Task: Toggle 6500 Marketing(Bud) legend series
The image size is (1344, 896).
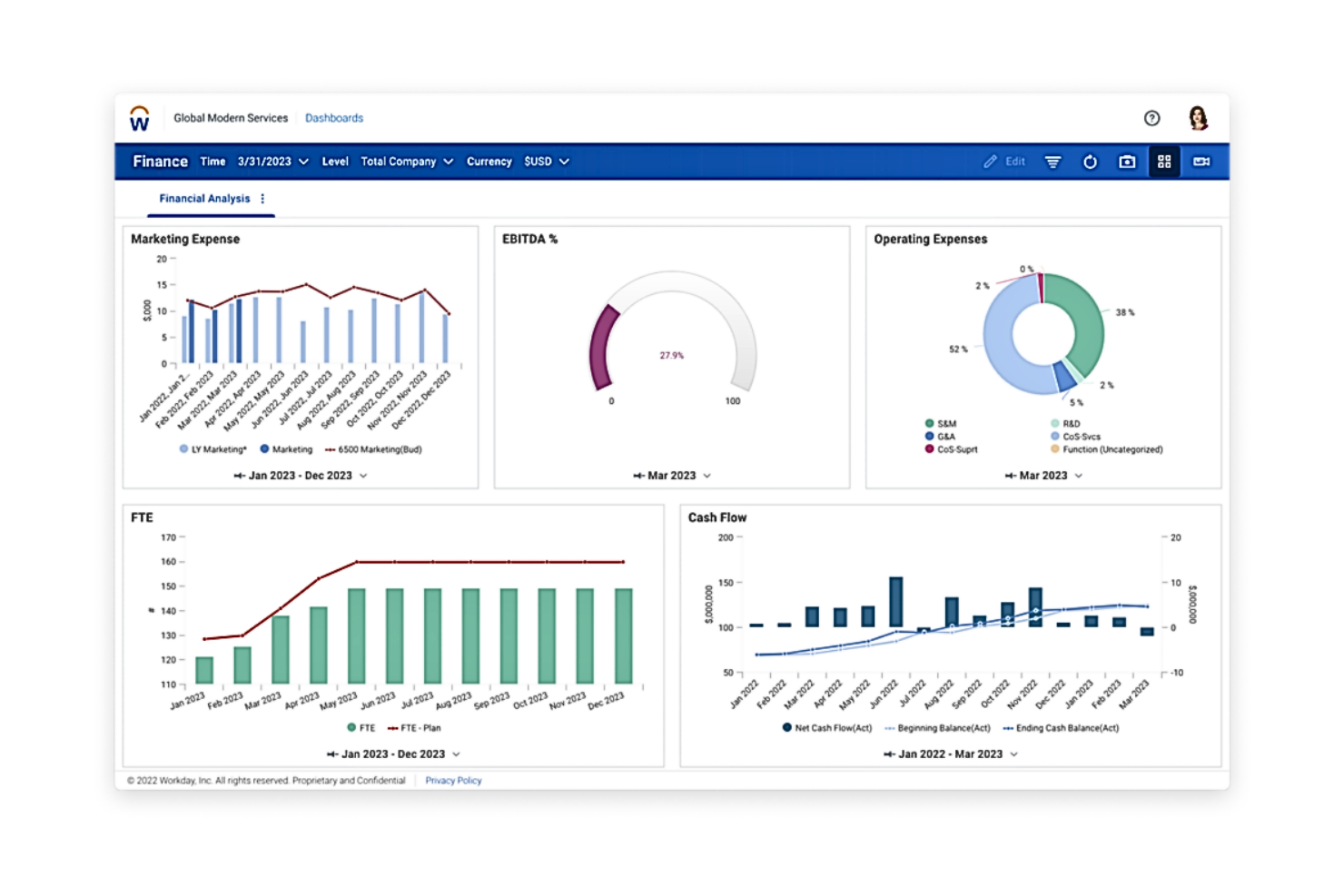Action: [373, 449]
